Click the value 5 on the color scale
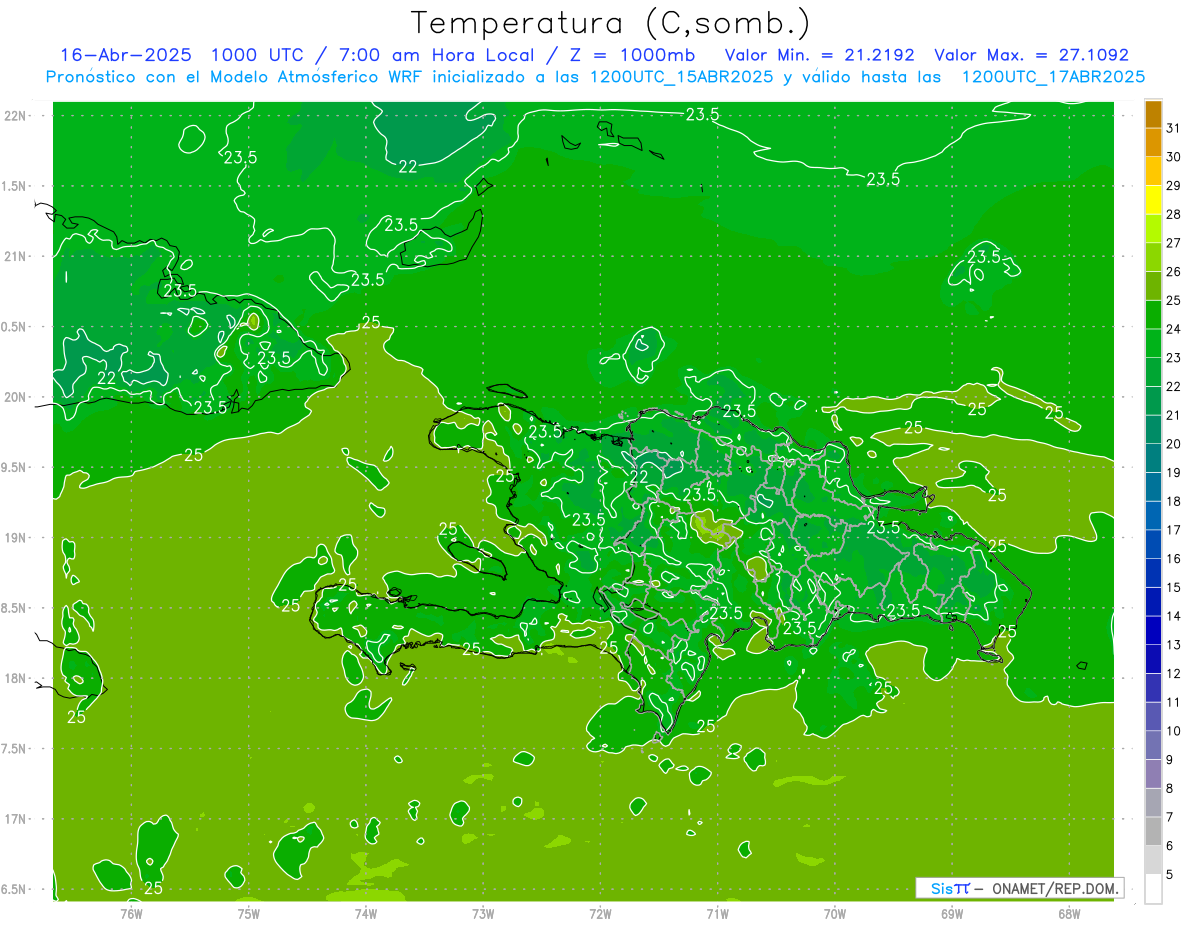Viewport: 1200px width, 927px height. (x=1170, y=874)
